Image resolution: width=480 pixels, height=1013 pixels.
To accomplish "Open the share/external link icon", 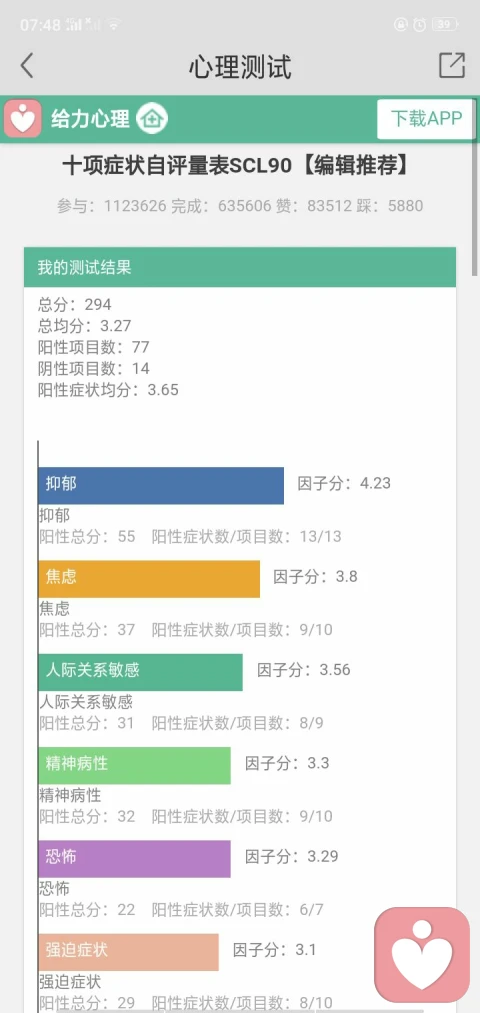I will pyautogui.click(x=452, y=65).
